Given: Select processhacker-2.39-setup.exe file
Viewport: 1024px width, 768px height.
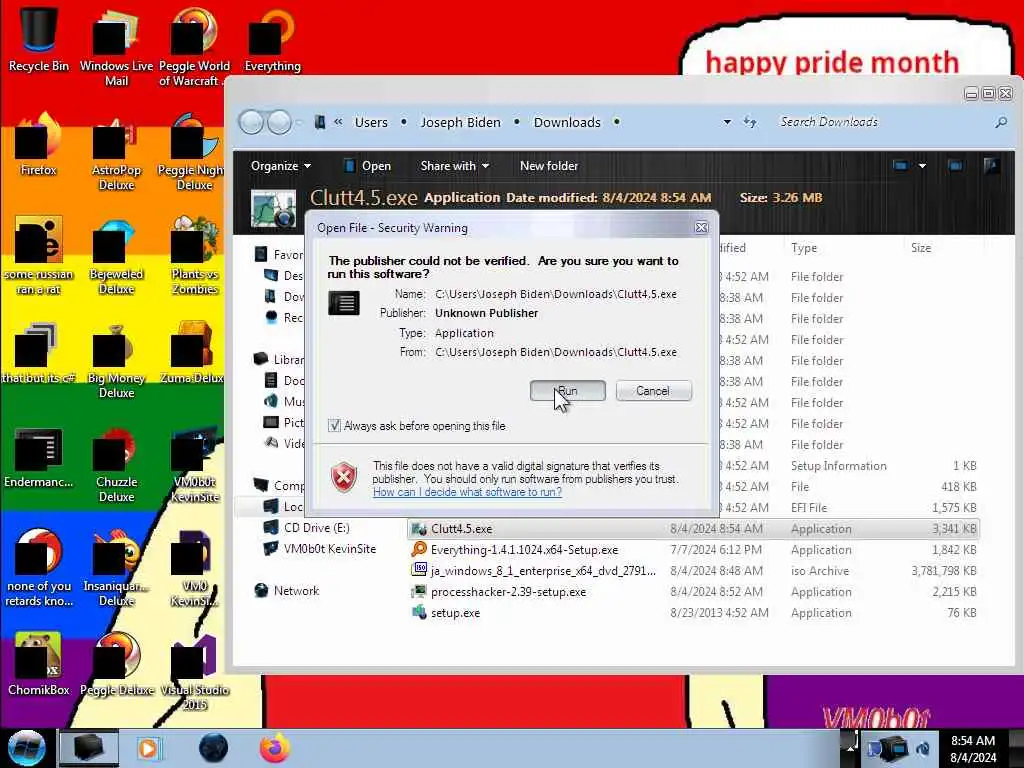Looking at the screenshot, I should pos(694,591).
